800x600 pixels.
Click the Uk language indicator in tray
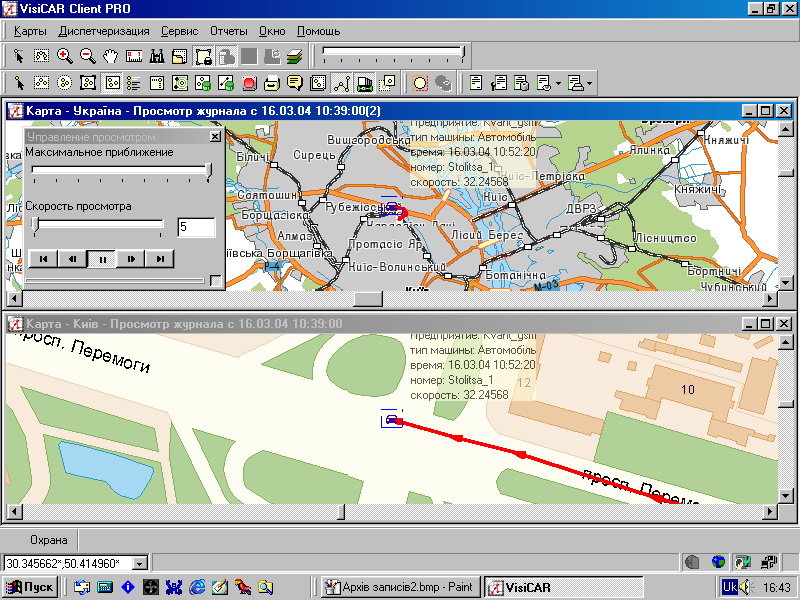[730, 587]
